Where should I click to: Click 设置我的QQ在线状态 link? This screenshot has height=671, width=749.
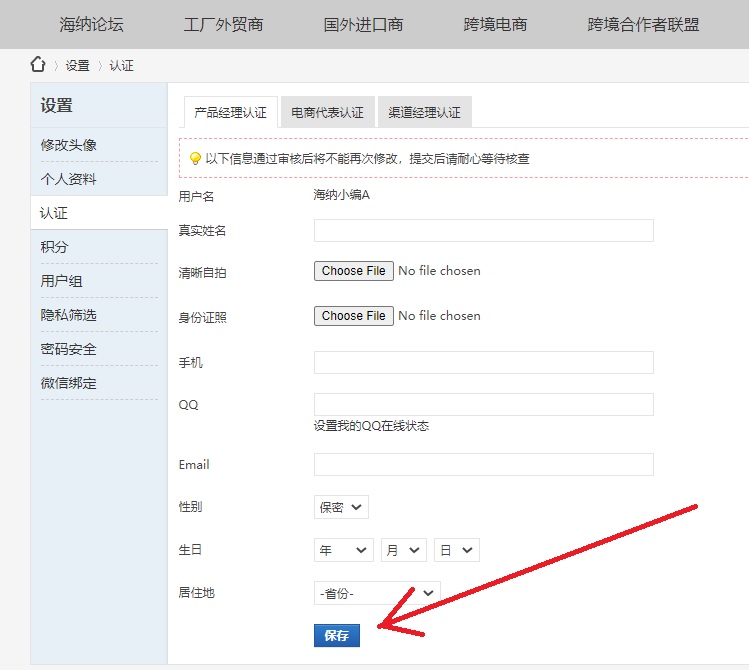point(371,426)
